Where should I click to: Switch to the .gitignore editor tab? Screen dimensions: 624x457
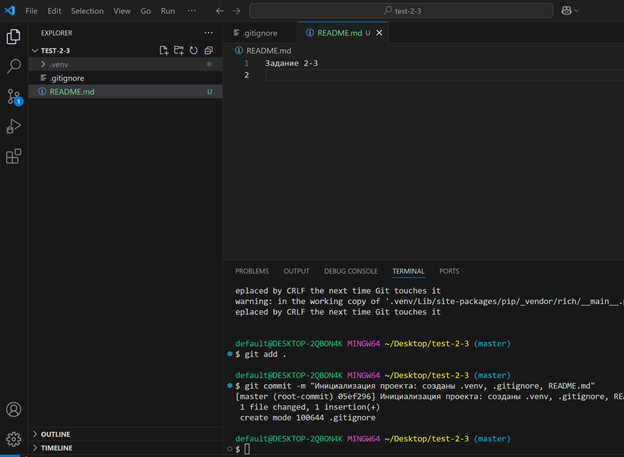point(260,33)
